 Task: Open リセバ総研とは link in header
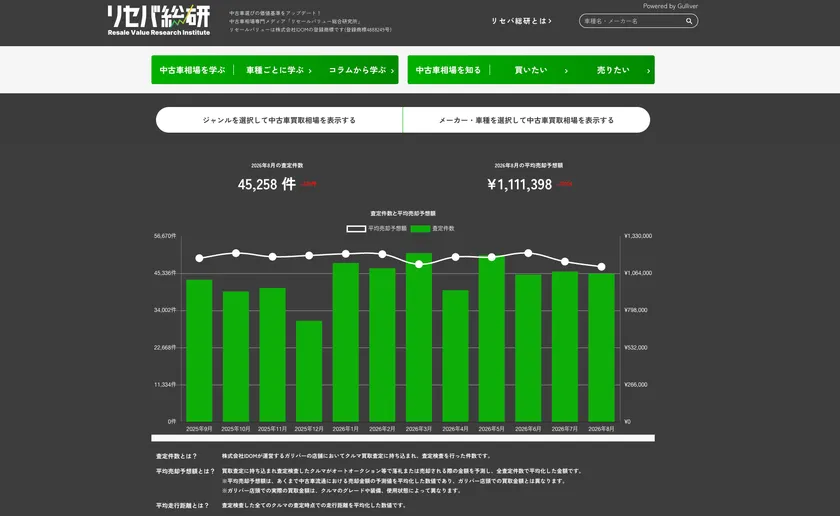point(521,21)
